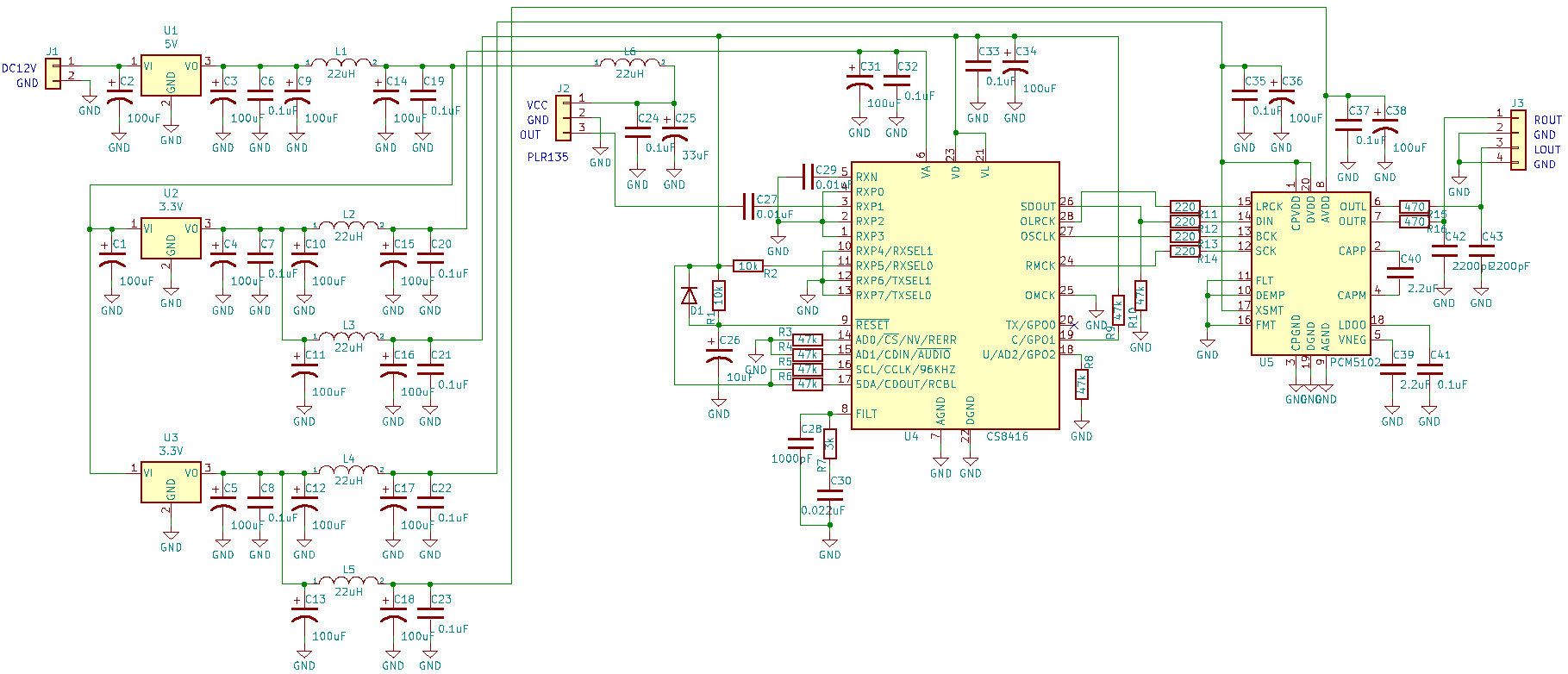Click the J3 audio output connector
Image resolution: width=1568 pixels, height=674 pixels.
click(x=1518, y=140)
